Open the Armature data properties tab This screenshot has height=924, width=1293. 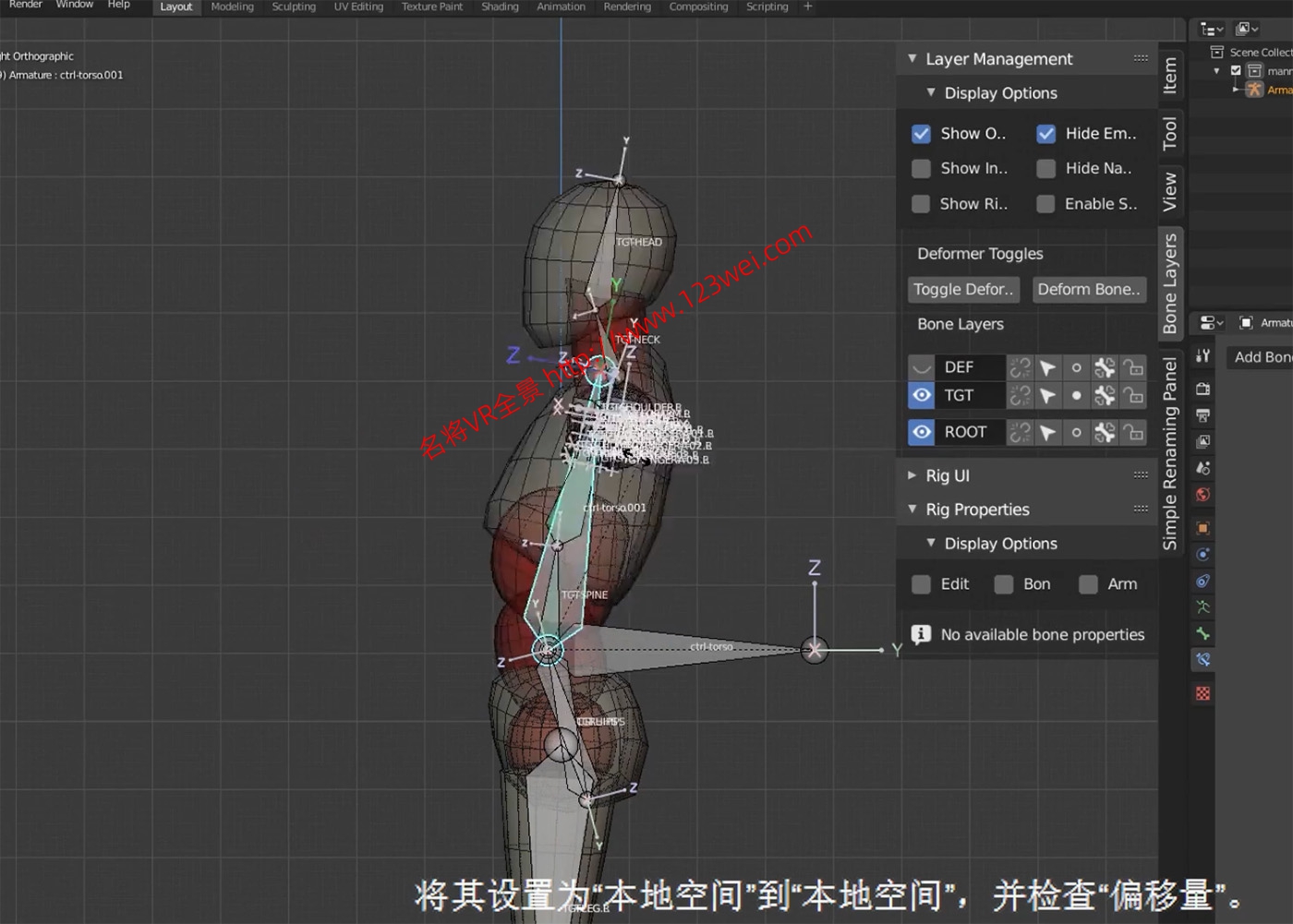pos(1202,607)
